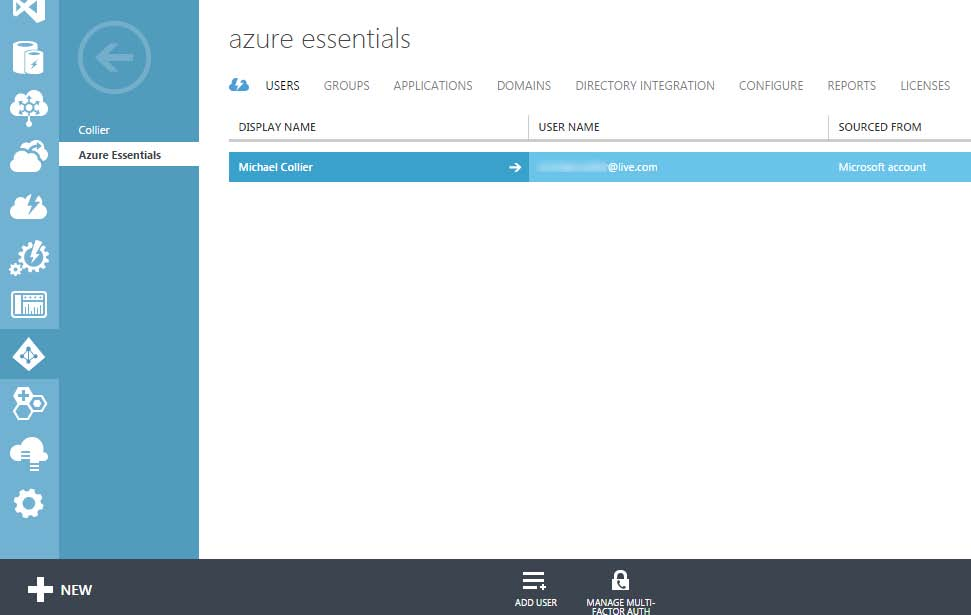Click the cloud with lightning bolt sidebar icon
The width and height of the screenshot is (971, 615).
[29, 206]
